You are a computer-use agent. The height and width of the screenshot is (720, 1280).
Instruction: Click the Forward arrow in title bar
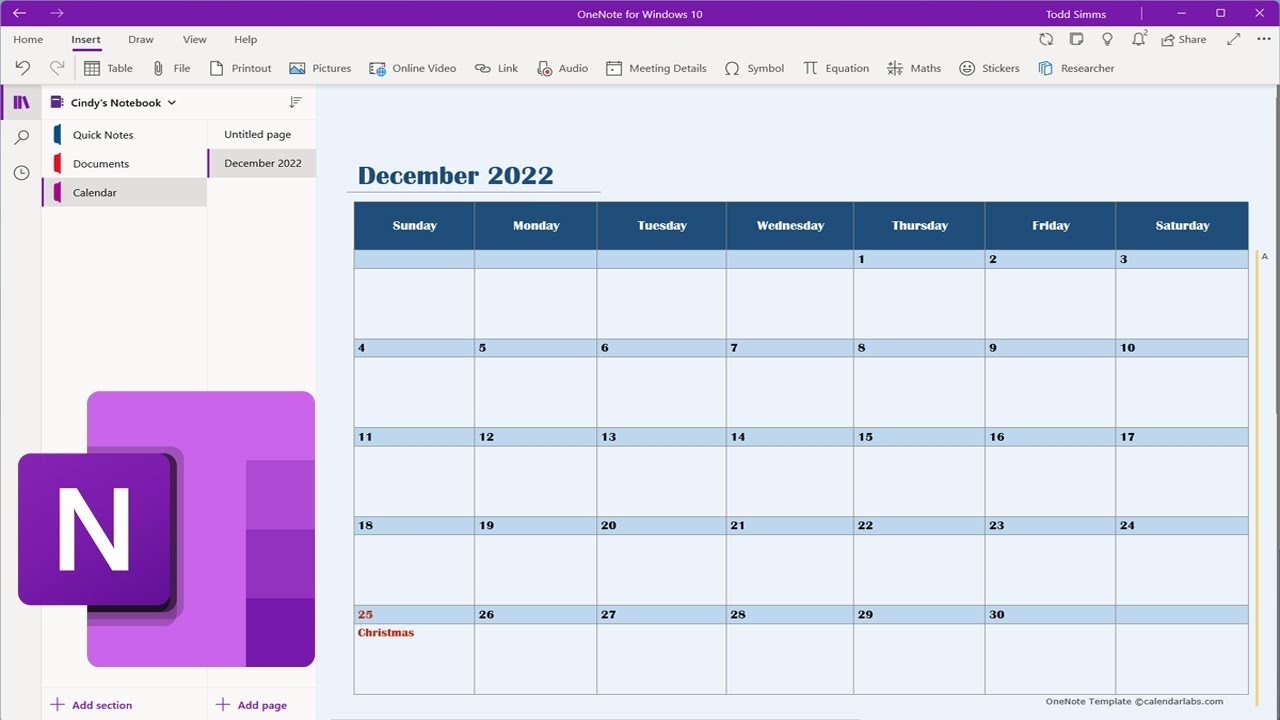point(57,13)
